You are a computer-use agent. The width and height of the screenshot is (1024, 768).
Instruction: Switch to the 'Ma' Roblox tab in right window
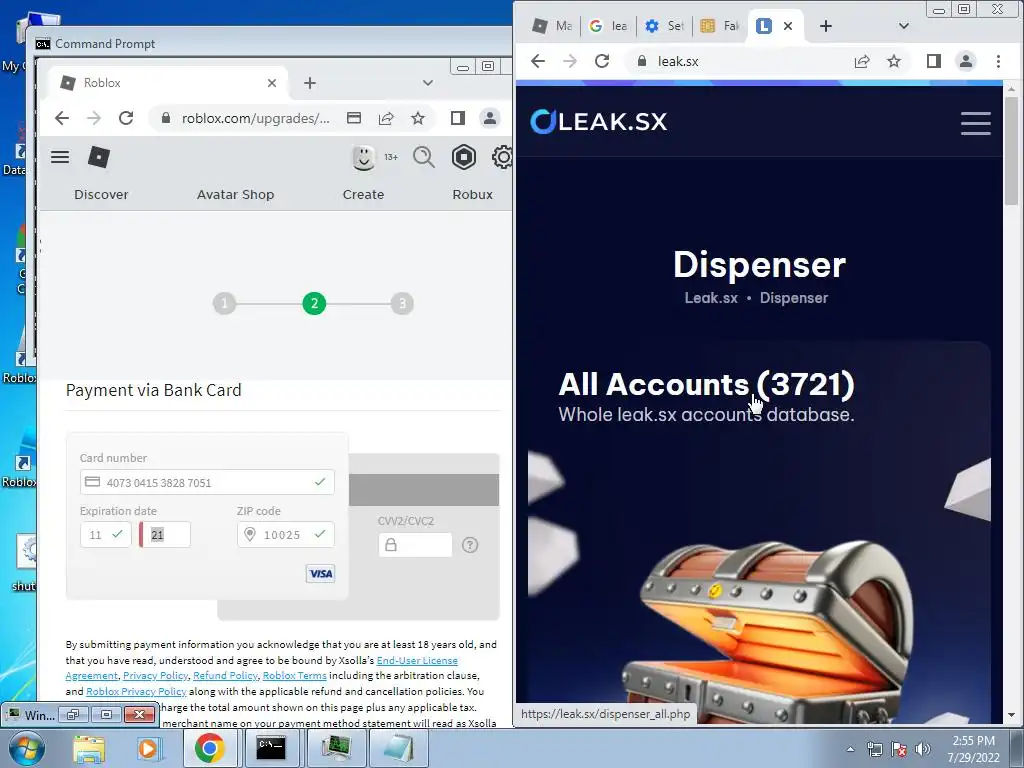[x=551, y=26]
